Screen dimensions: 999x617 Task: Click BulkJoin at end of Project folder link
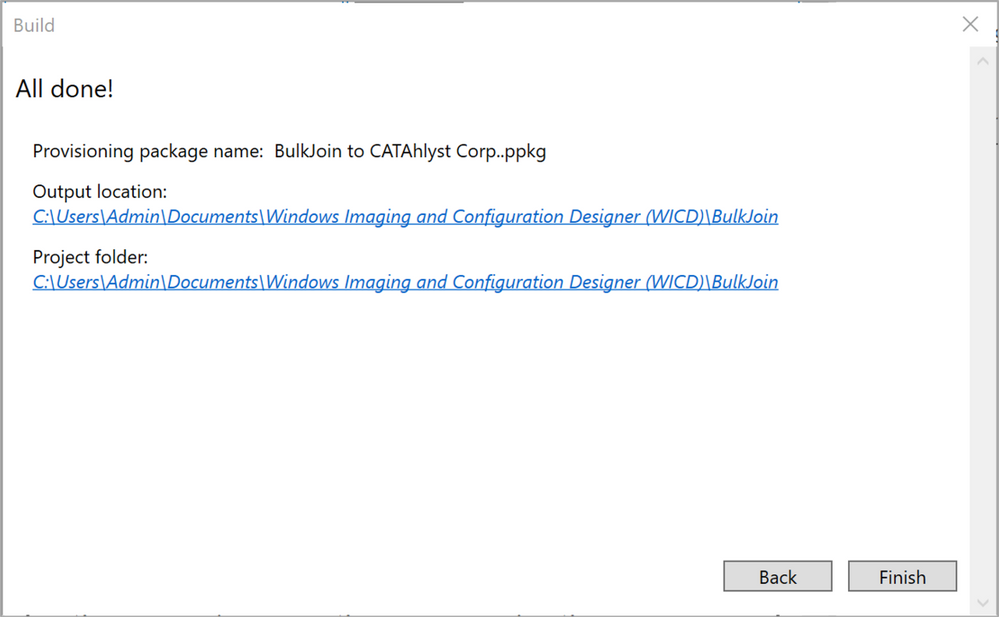[745, 282]
